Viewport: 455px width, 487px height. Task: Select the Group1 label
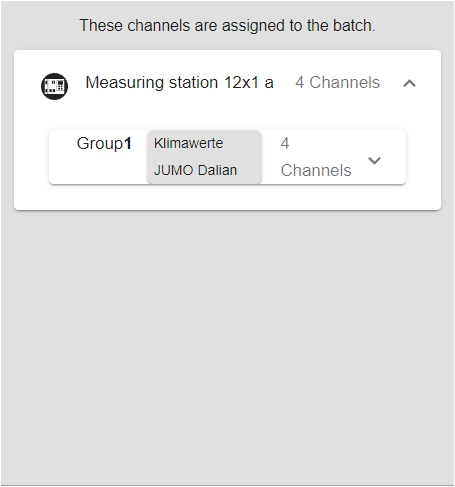pos(104,144)
